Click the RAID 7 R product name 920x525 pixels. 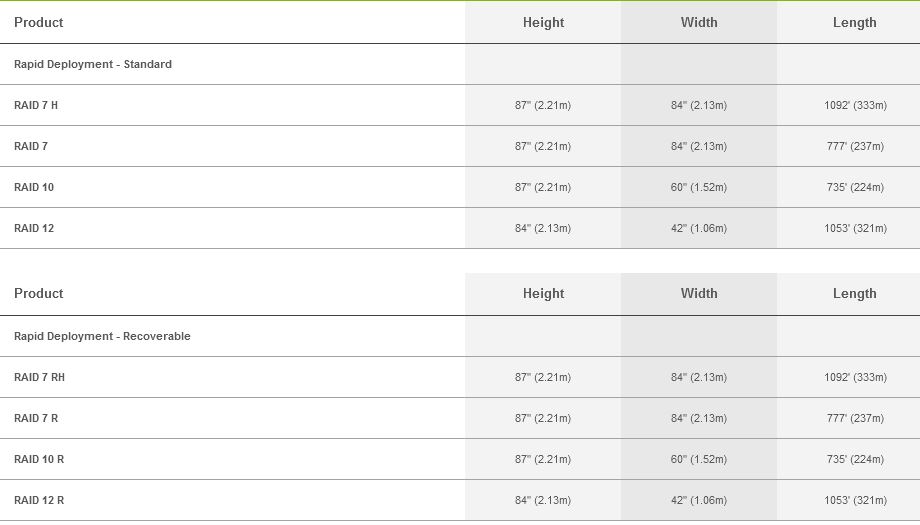[36, 418]
